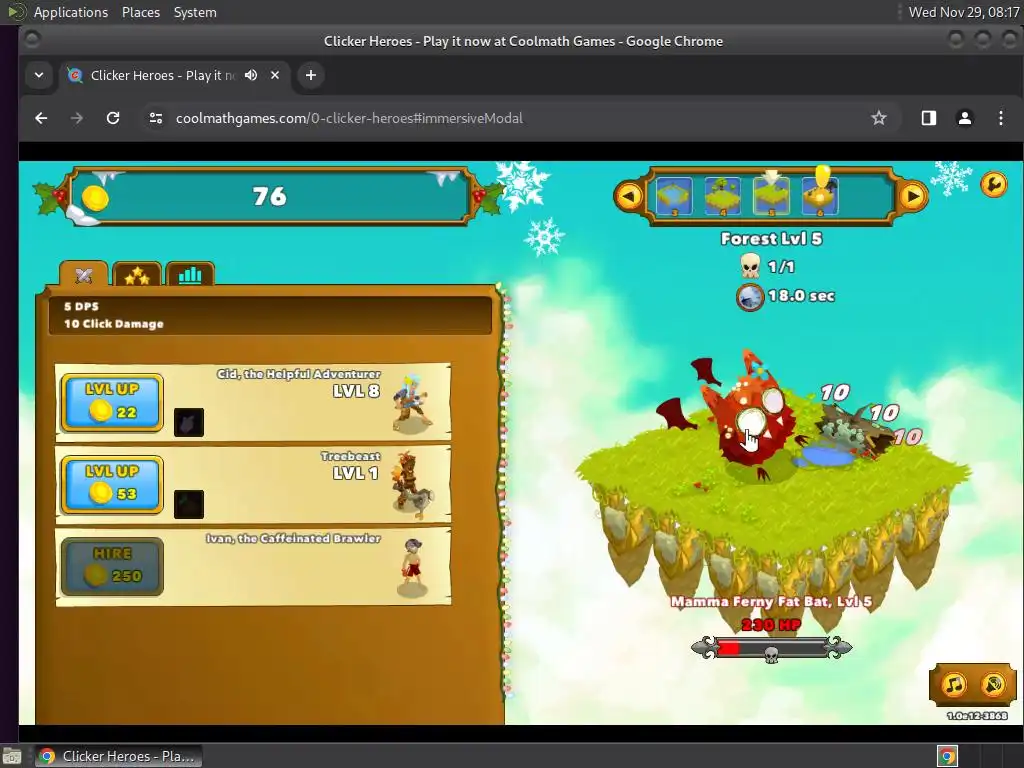The height and width of the screenshot is (768, 1024).
Task: View site information icon in address bar
Action: [x=155, y=118]
